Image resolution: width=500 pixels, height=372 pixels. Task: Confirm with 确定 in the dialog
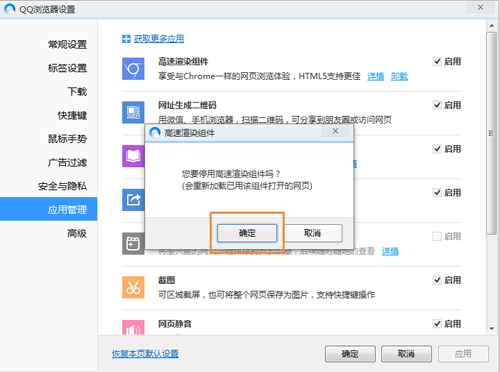[247, 233]
